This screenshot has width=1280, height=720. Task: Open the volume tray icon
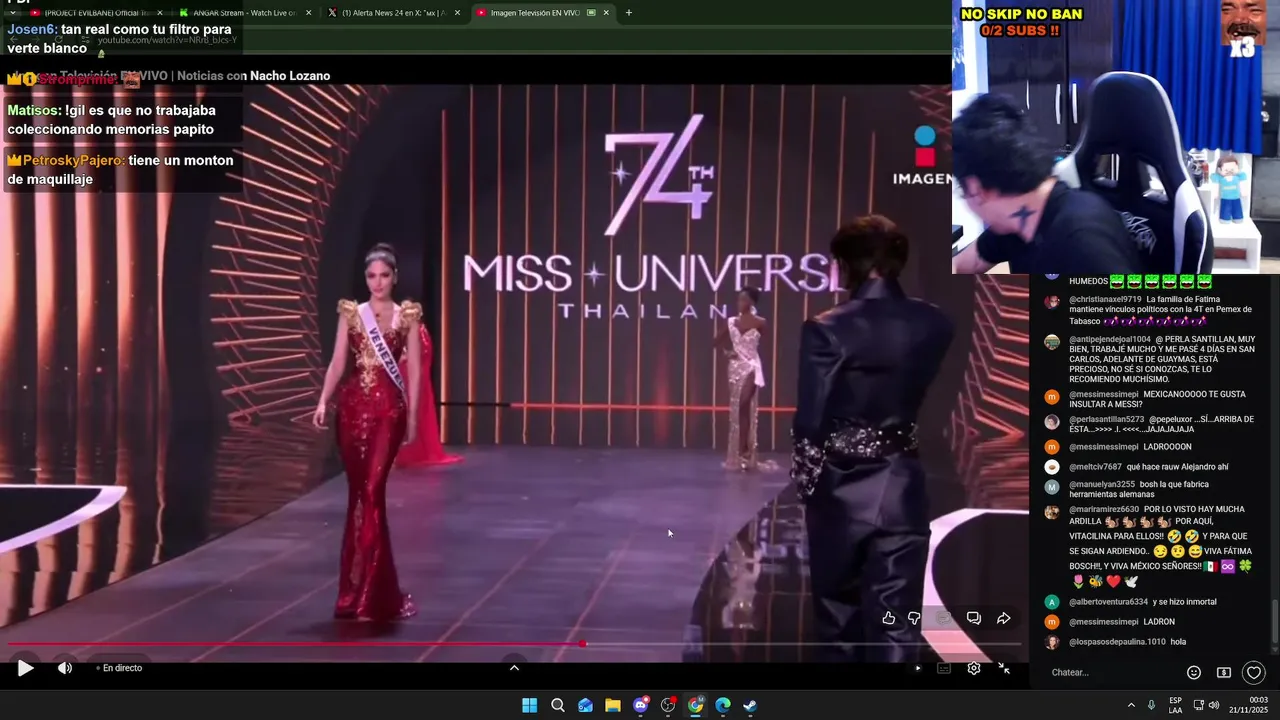click(x=1214, y=705)
